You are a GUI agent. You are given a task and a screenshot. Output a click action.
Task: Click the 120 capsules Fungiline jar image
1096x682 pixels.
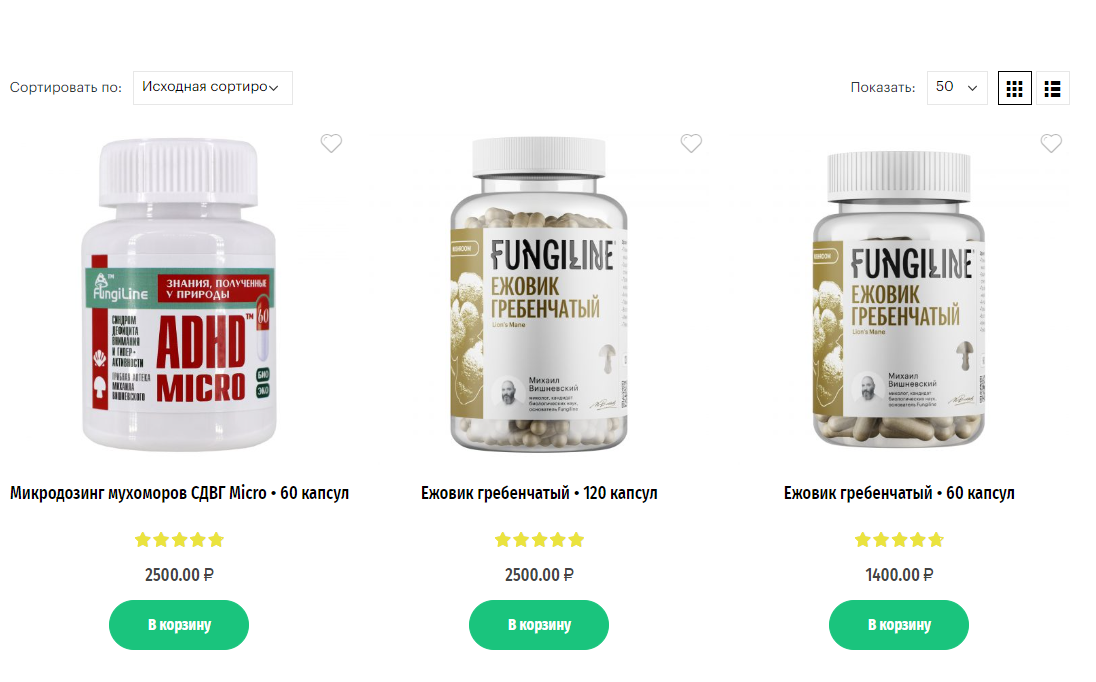(x=539, y=294)
